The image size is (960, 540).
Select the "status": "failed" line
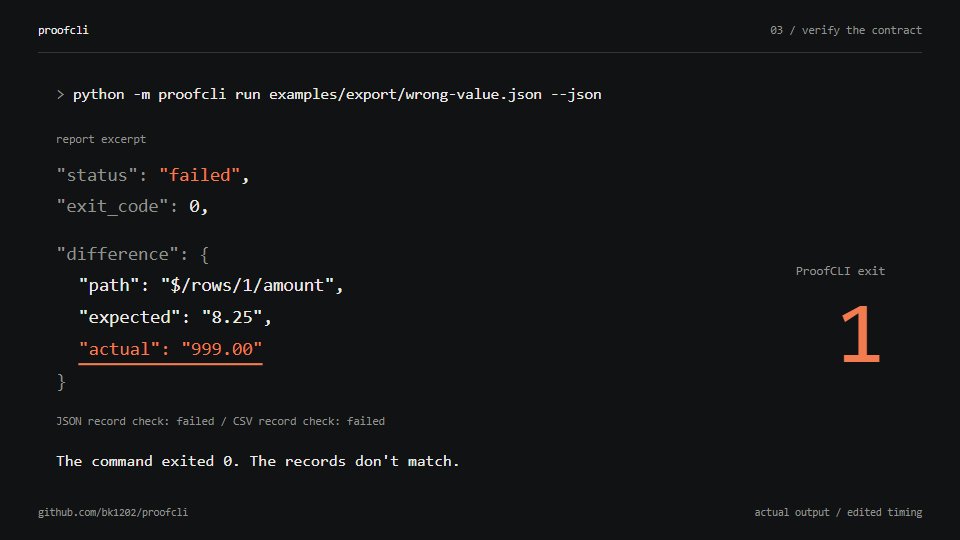tap(153, 175)
